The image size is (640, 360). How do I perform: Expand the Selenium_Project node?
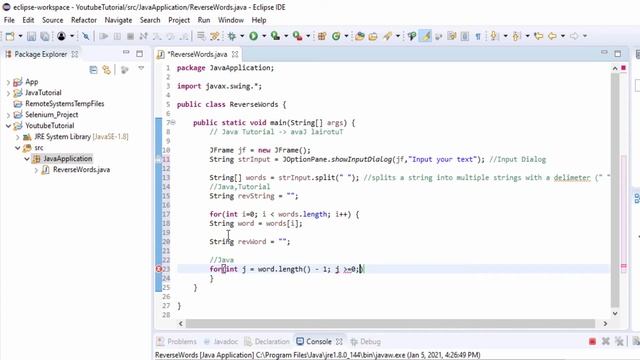(x=8, y=115)
